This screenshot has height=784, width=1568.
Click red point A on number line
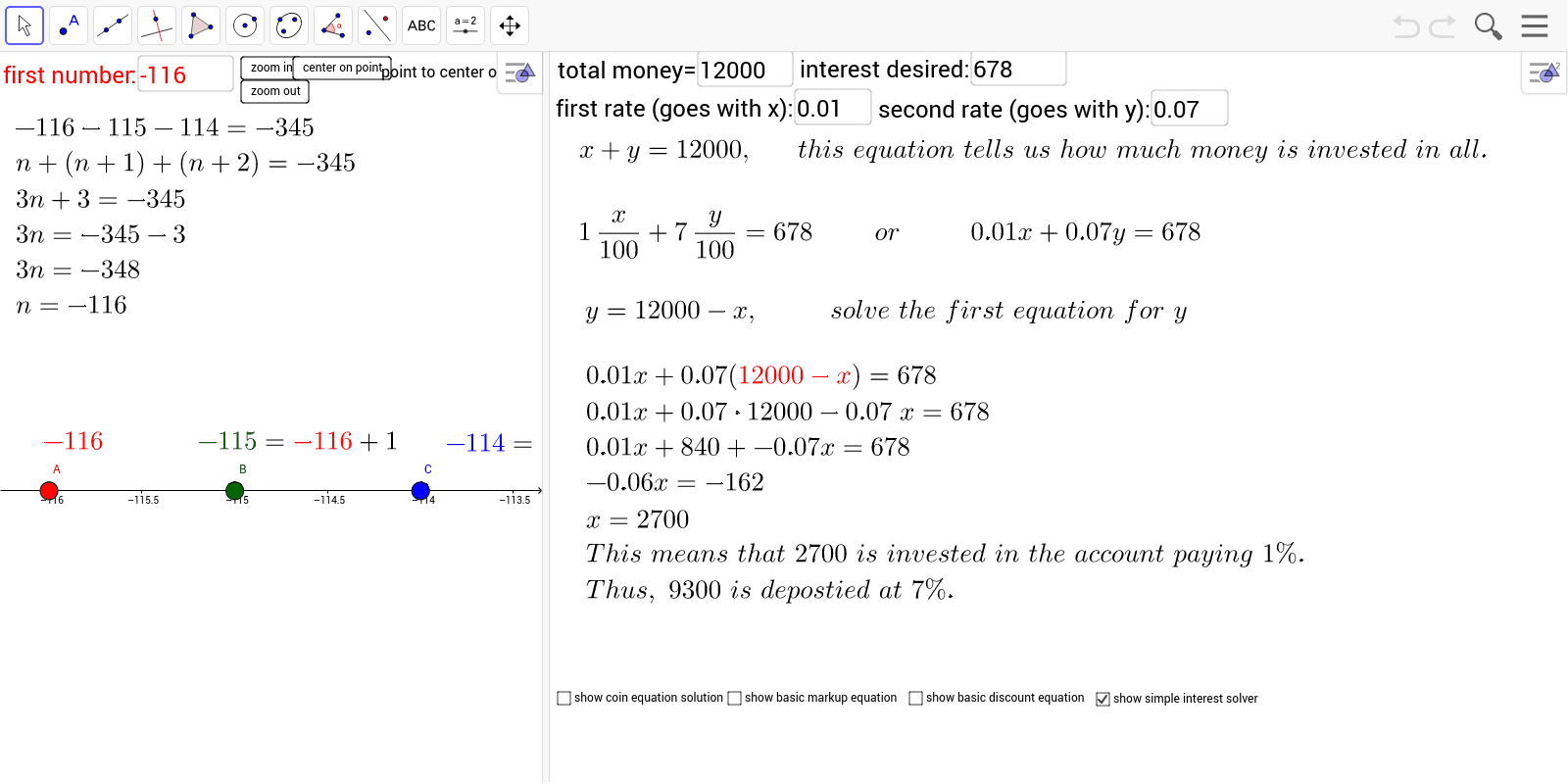pyautogui.click(x=49, y=491)
